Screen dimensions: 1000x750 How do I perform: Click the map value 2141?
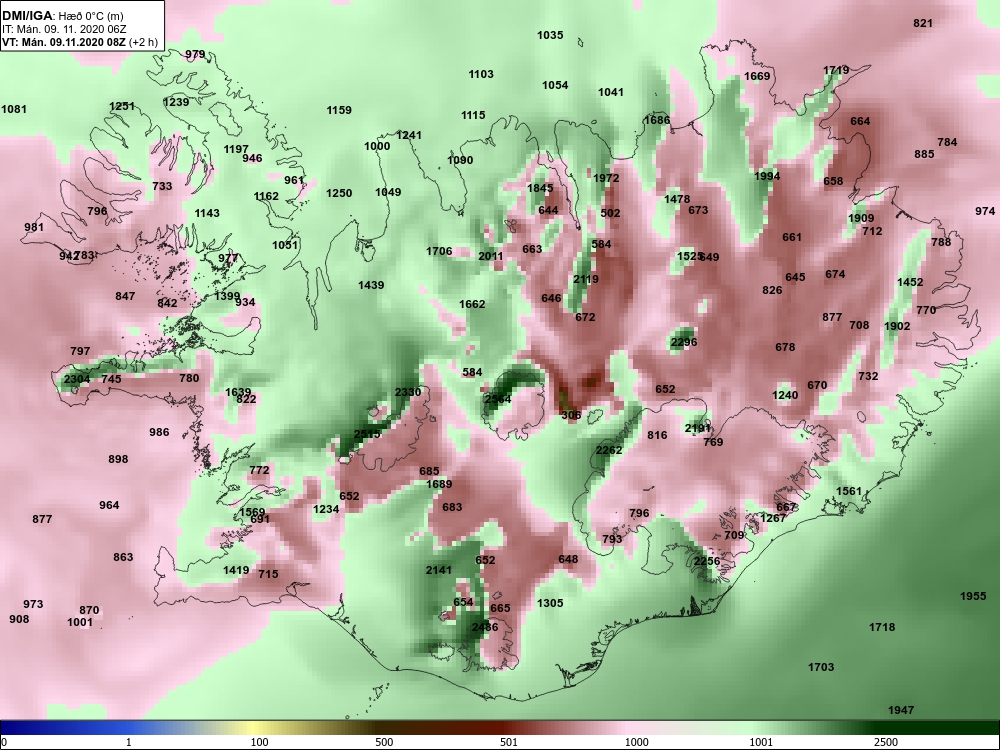pyautogui.click(x=439, y=570)
